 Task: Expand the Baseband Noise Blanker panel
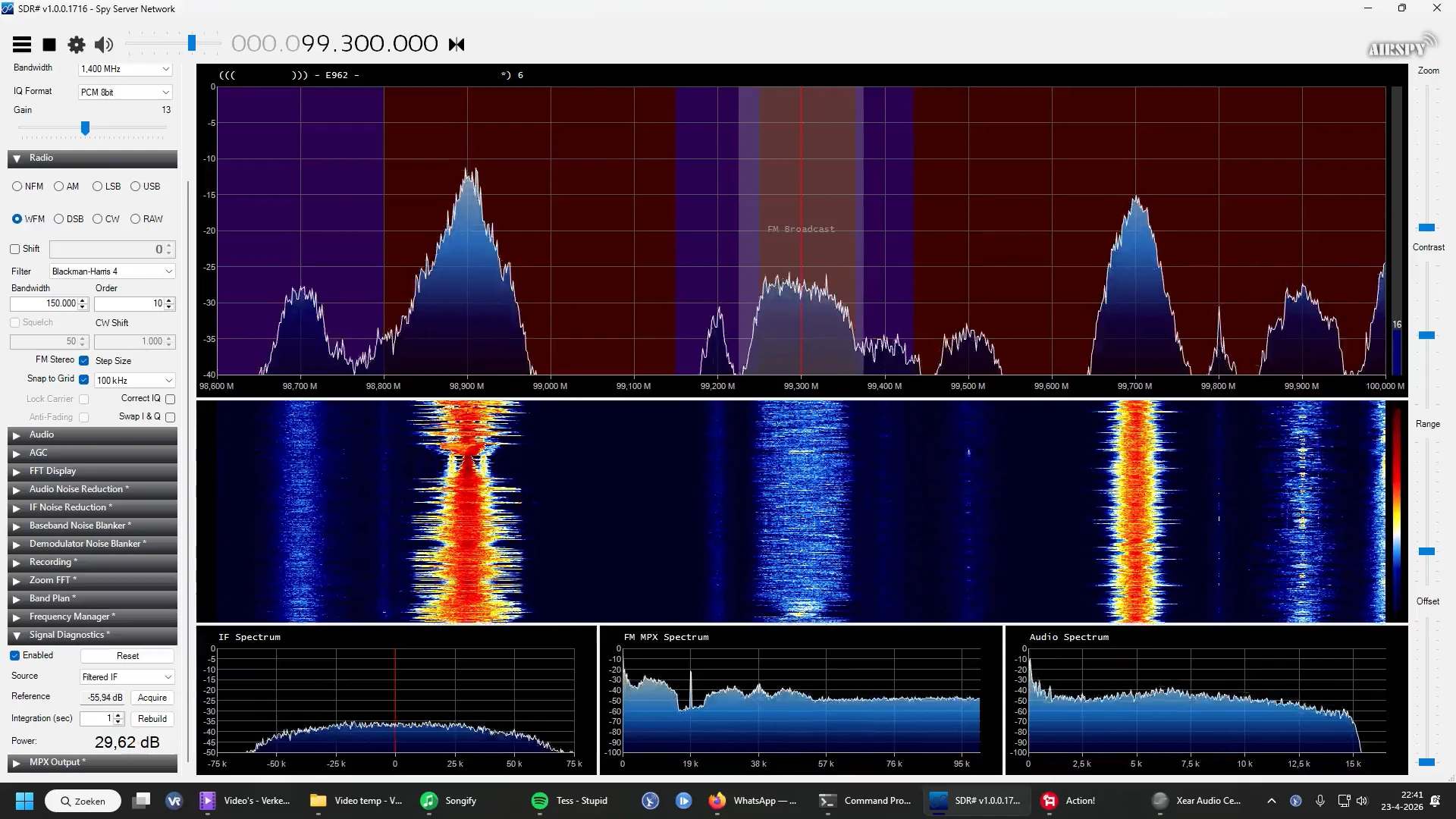pos(93,526)
